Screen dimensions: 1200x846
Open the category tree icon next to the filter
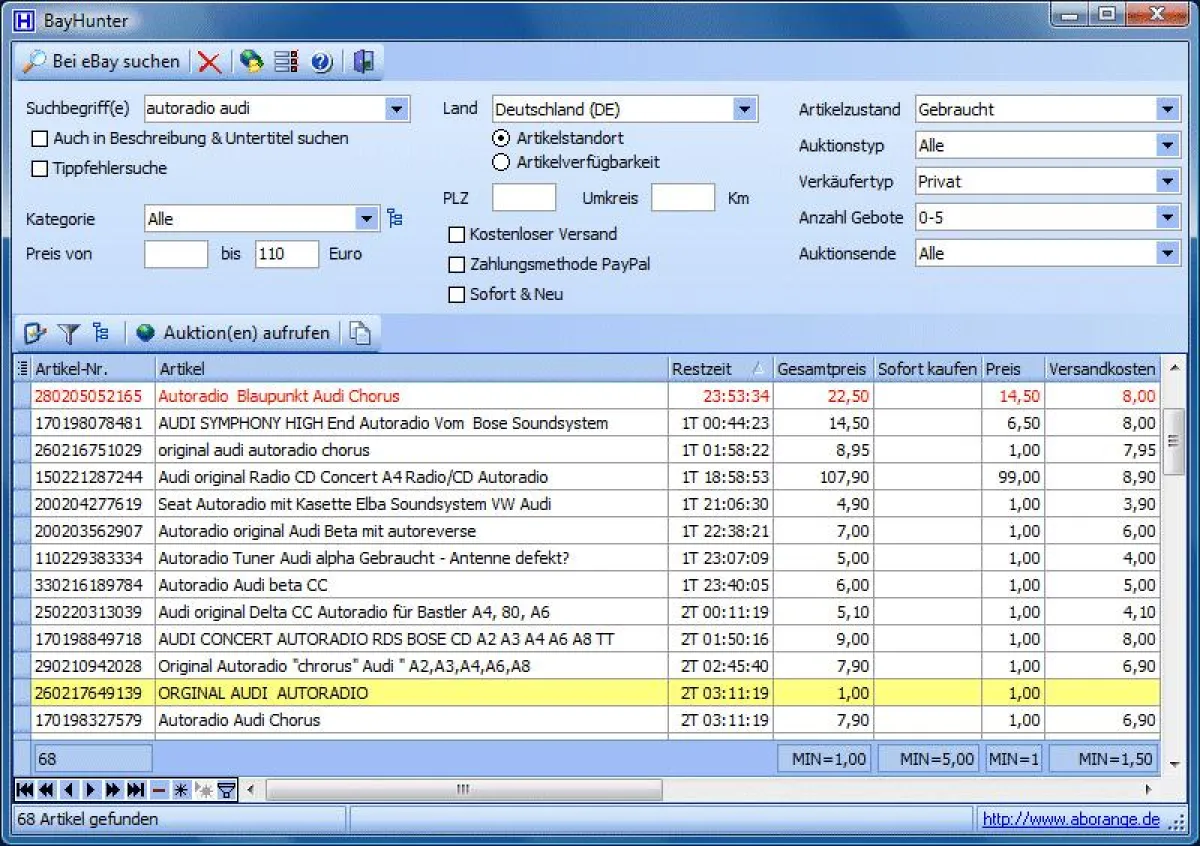click(100, 332)
